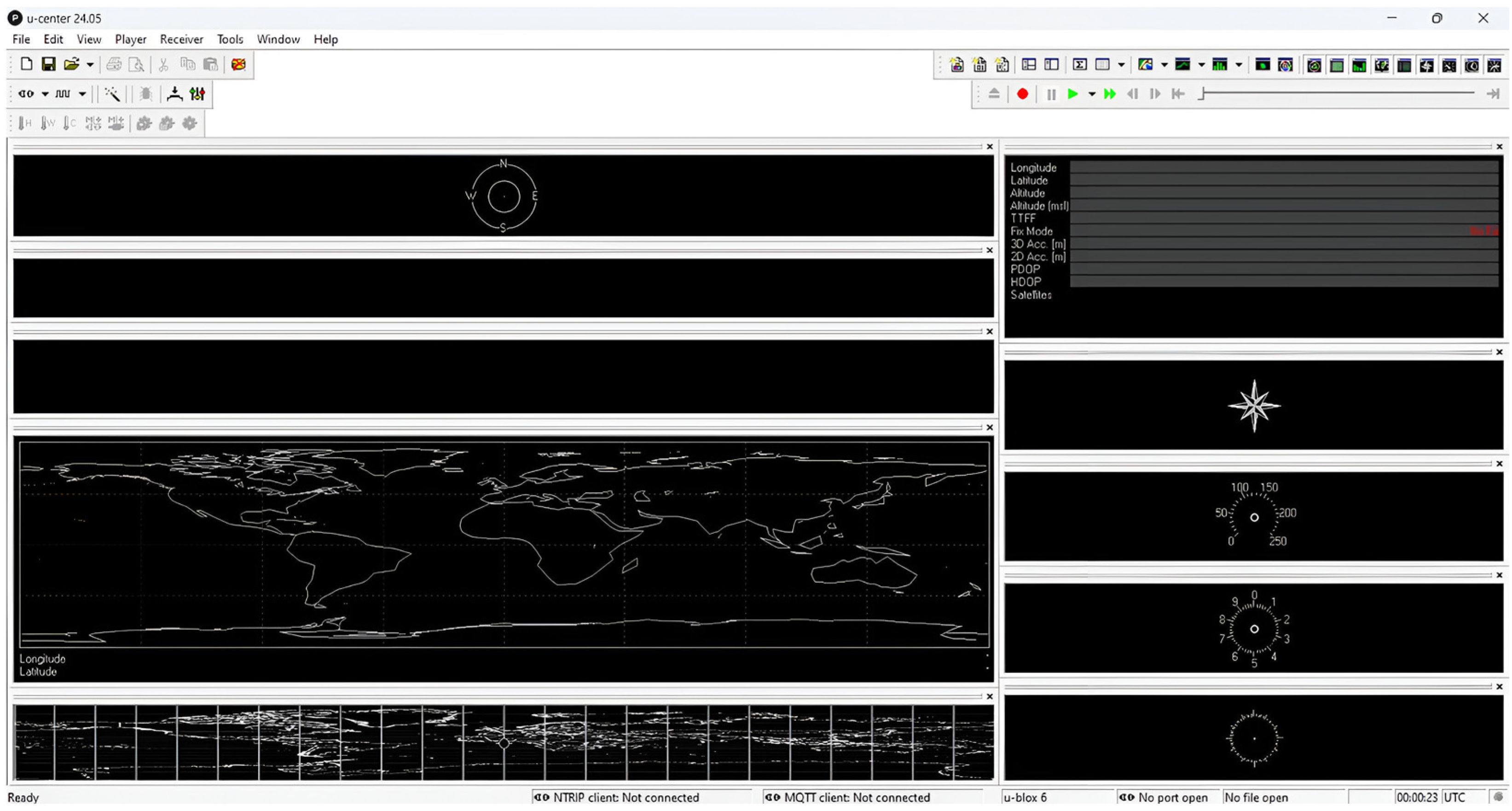Viewport: 1512px width, 811px height.
Task: Expand the receiver port connection dropdown arrow
Action: [45, 94]
